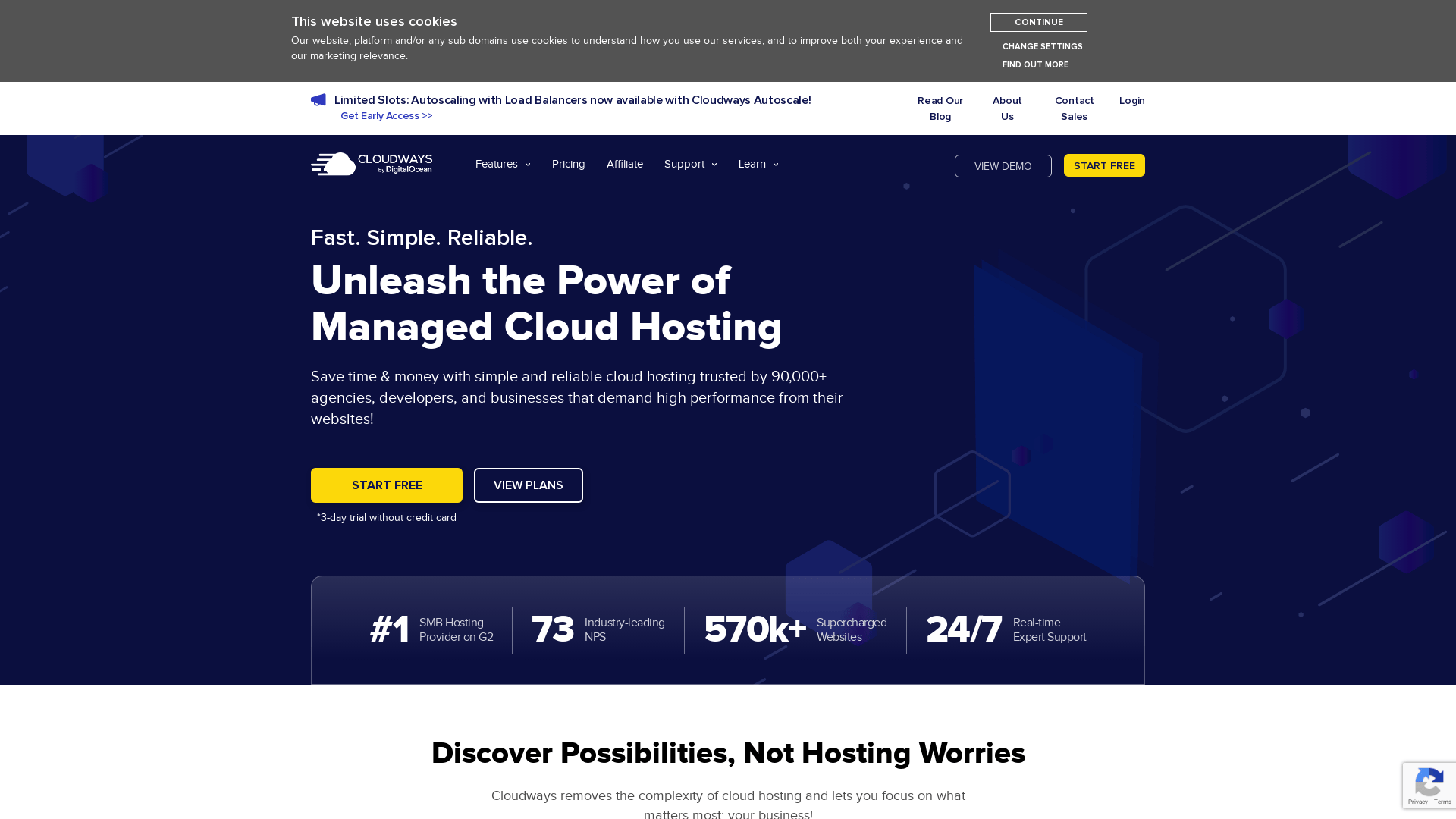
Task: Click the Learn chevron icon
Action: 775,164
